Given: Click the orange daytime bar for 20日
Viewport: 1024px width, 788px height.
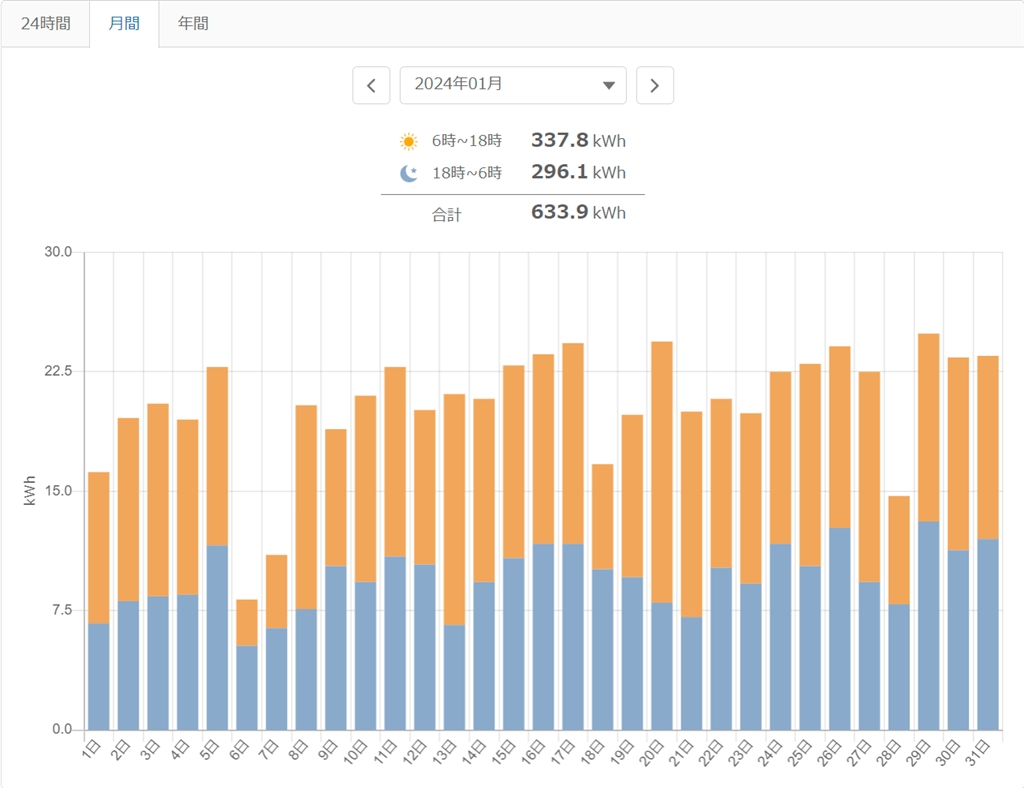Looking at the screenshot, I should 661,470.
